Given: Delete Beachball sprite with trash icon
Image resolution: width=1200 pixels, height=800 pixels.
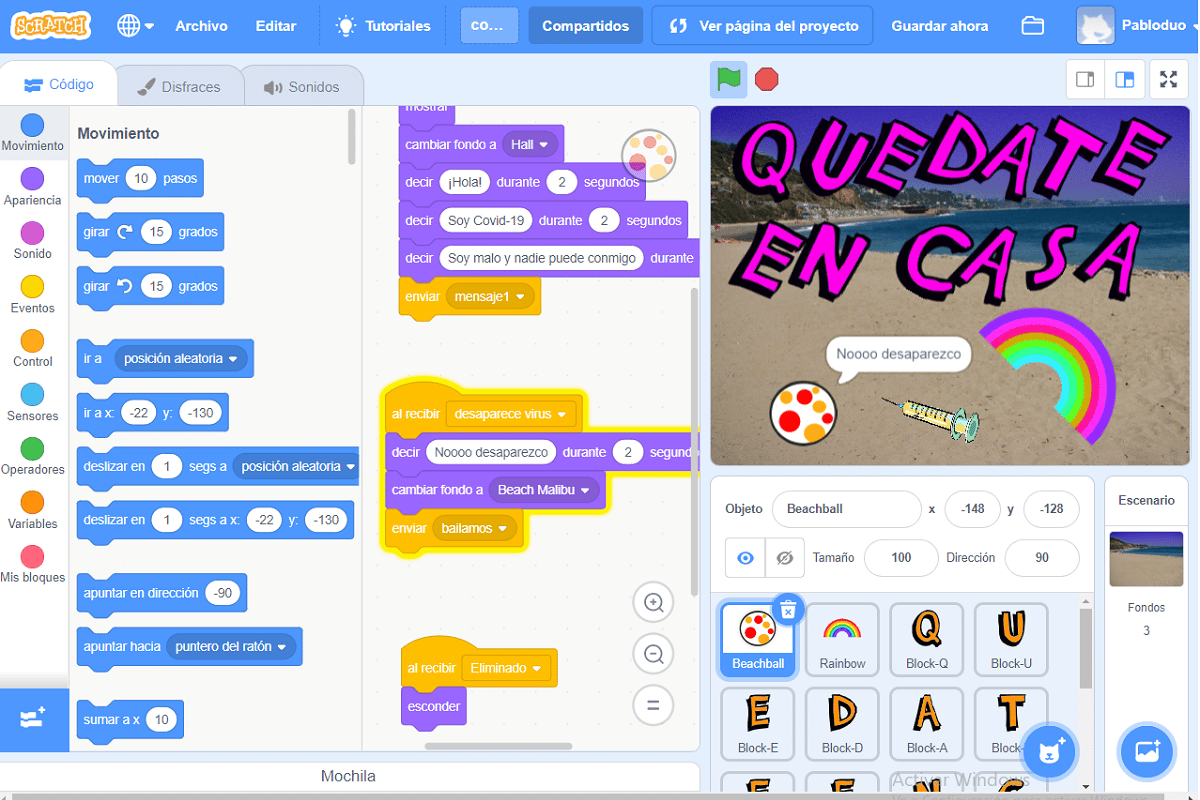Looking at the screenshot, I should [788, 609].
